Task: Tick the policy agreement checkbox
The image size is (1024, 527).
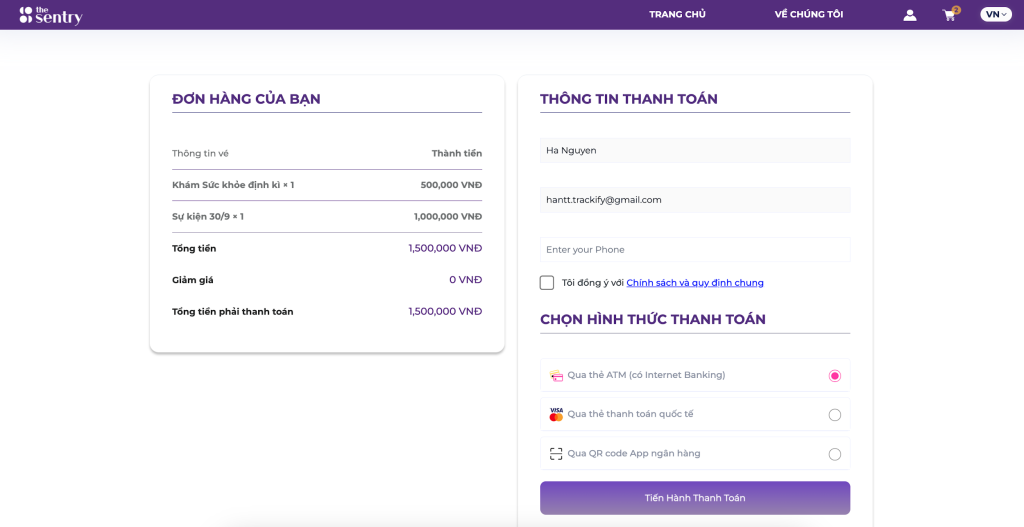Action: point(547,283)
